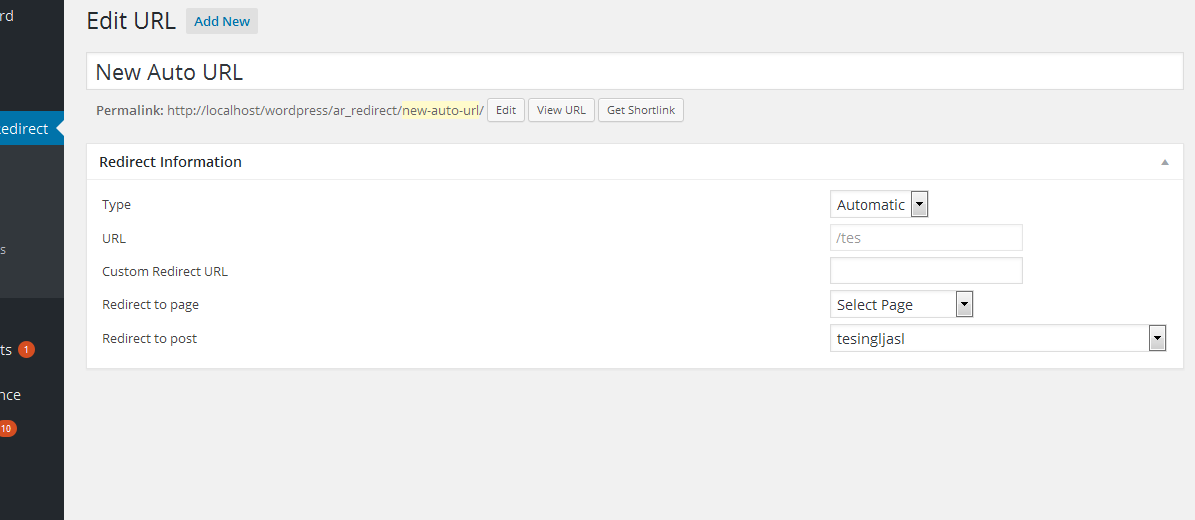
Task: Click the Redirect Information panel heading
Action: [x=171, y=162]
